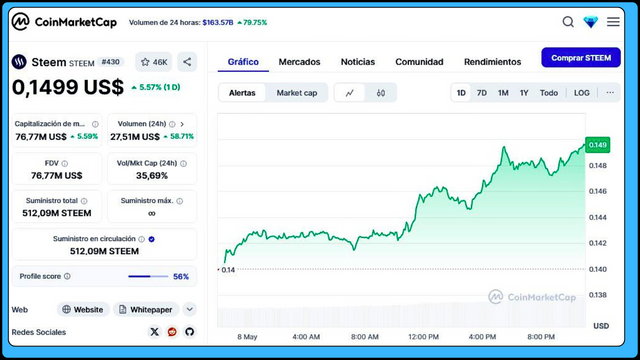
Task: Expand more web links dropdown arrow
Action: coord(189,309)
